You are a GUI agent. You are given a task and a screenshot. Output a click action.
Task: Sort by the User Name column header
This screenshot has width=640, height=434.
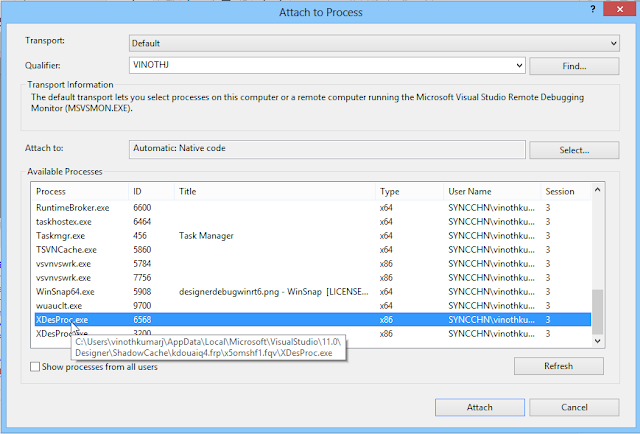(492, 191)
